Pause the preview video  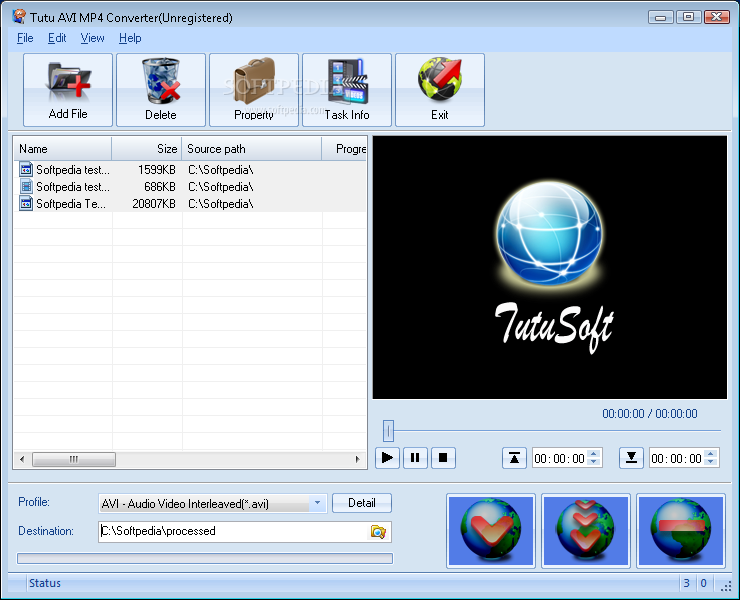click(415, 458)
